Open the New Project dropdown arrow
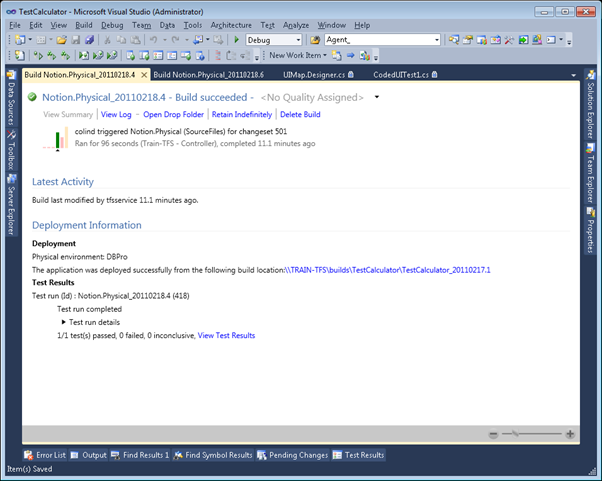Image resolution: width=602 pixels, height=481 pixels. coord(30,40)
